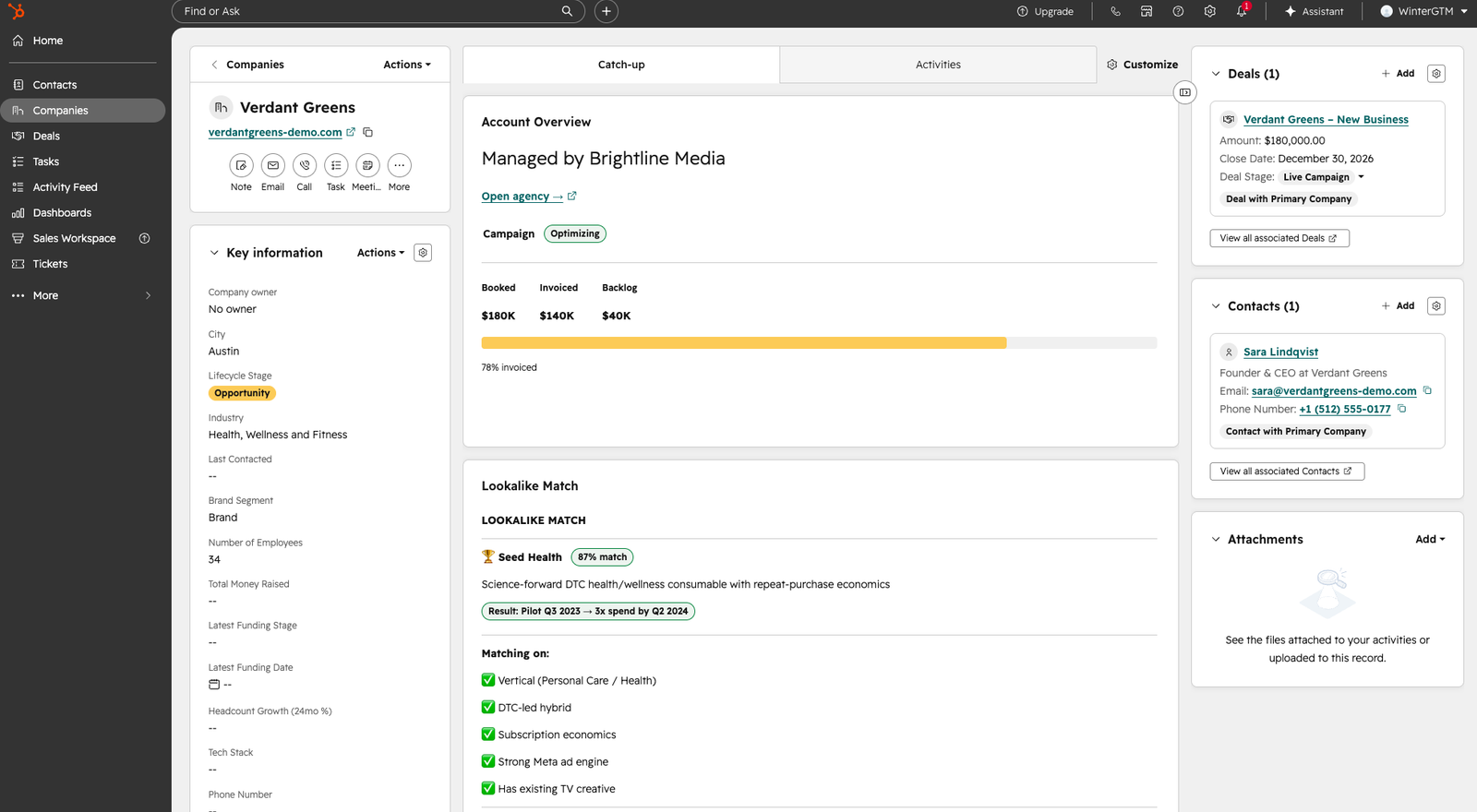Add a new contact
This screenshot has width=1477, height=812.
click(x=1398, y=306)
